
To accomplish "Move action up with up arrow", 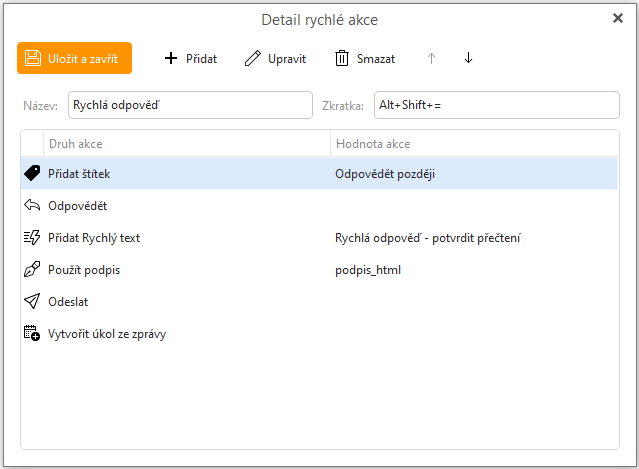I will pos(431,58).
